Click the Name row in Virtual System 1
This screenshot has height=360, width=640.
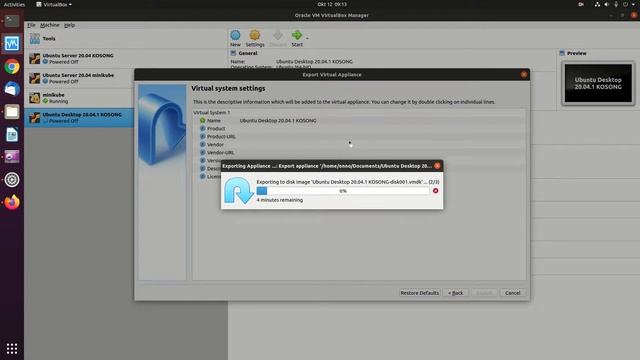click(359, 120)
